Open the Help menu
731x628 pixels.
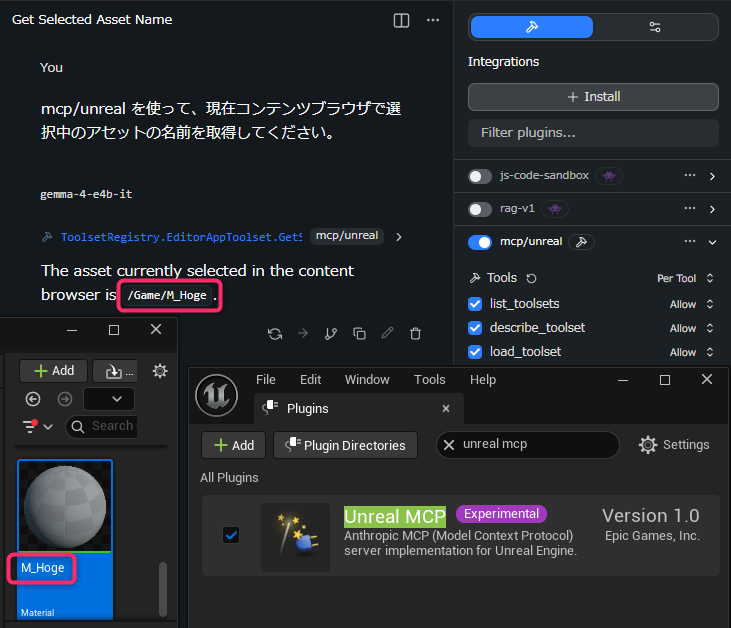(x=483, y=380)
